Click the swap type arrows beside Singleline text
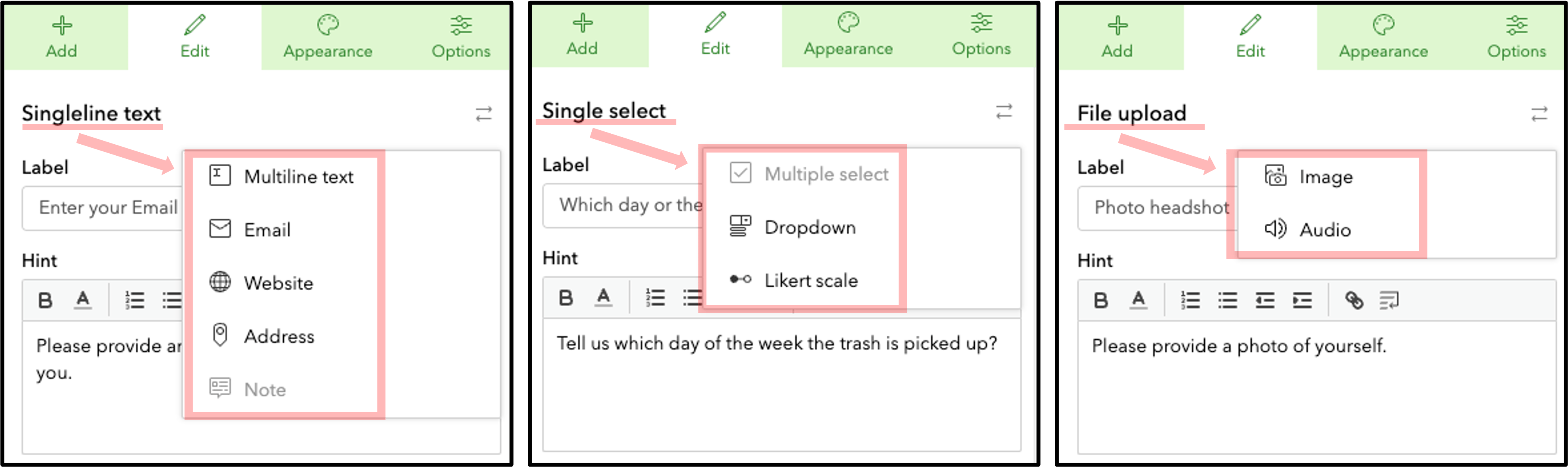1568x467 pixels. coord(483,114)
